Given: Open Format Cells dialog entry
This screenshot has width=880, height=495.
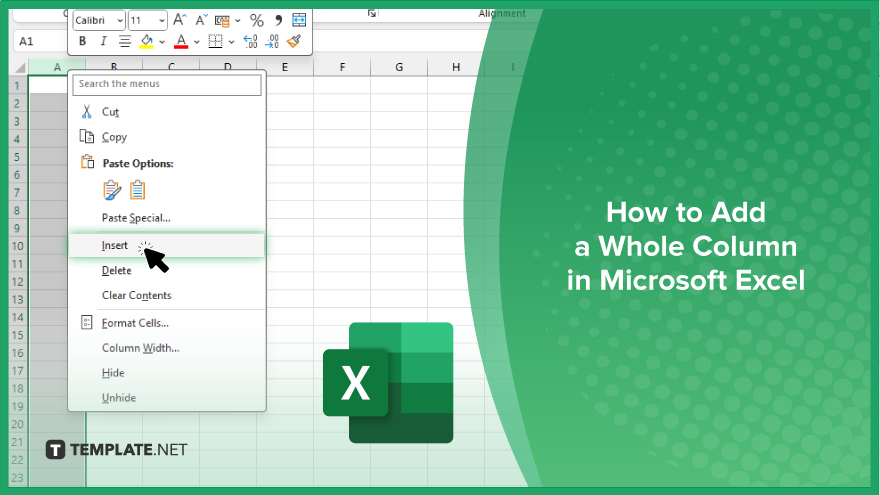Looking at the screenshot, I should click(135, 323).
